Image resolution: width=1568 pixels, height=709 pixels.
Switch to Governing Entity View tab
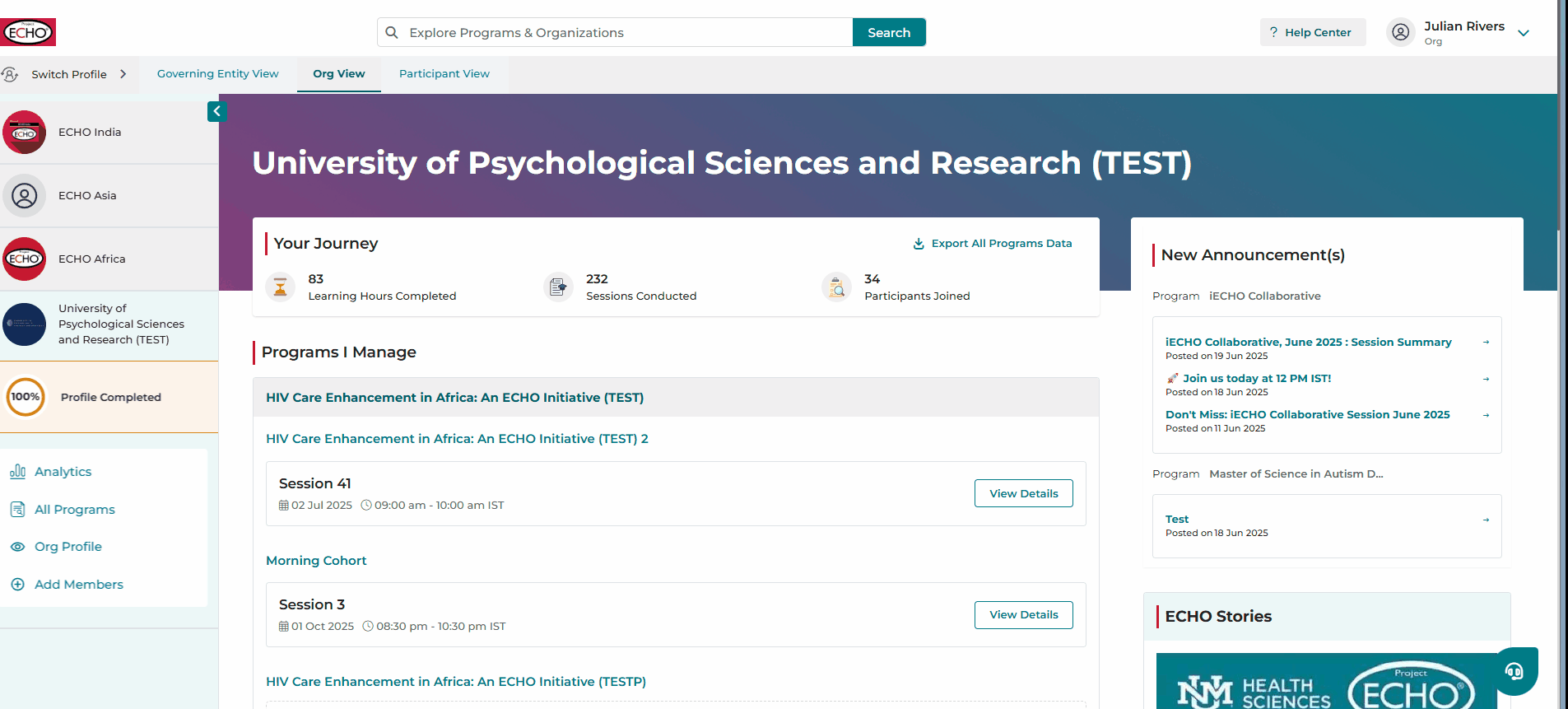pyautogui.click(x=218, y=74)
